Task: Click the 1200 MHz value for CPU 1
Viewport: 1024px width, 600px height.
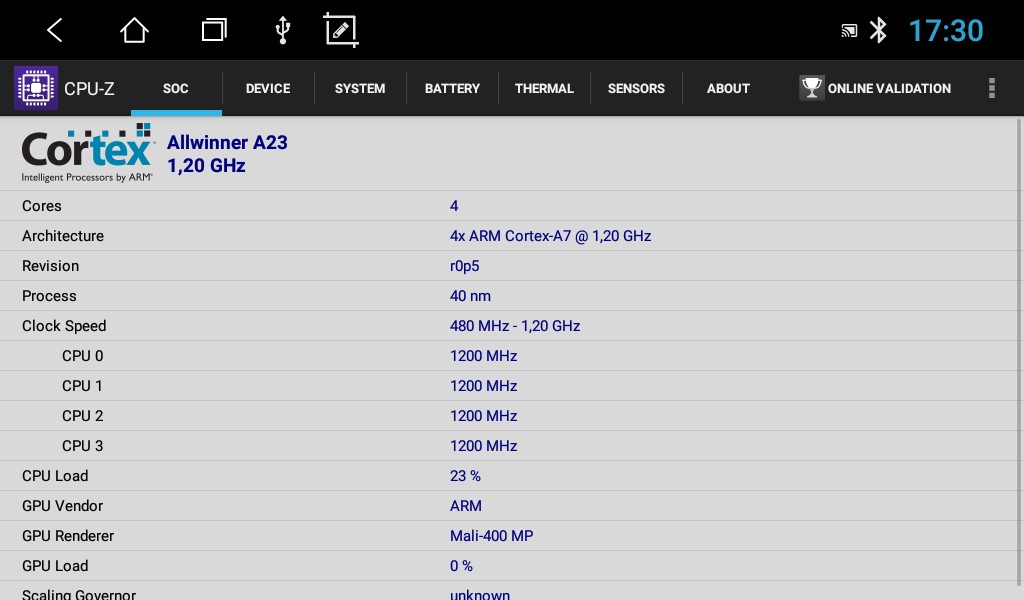Action: 483,386
